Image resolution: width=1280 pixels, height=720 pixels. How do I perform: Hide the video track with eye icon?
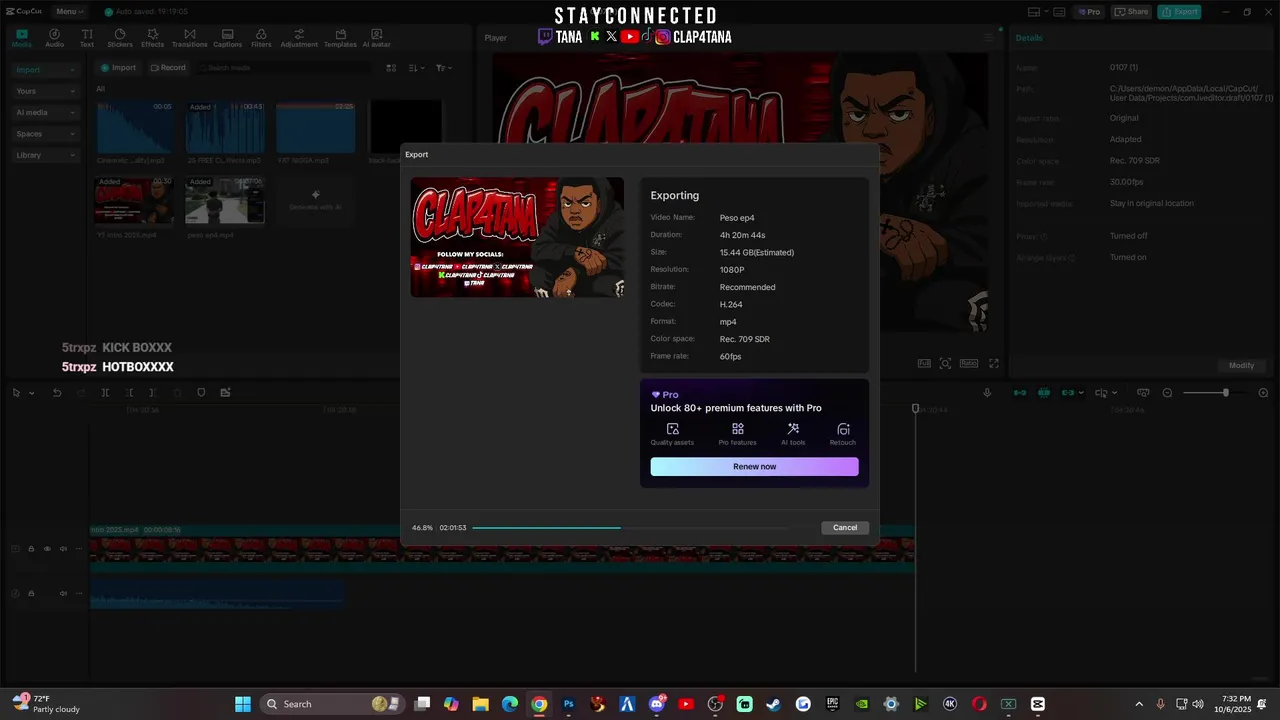pyautogui.click(x=47, y=549)
